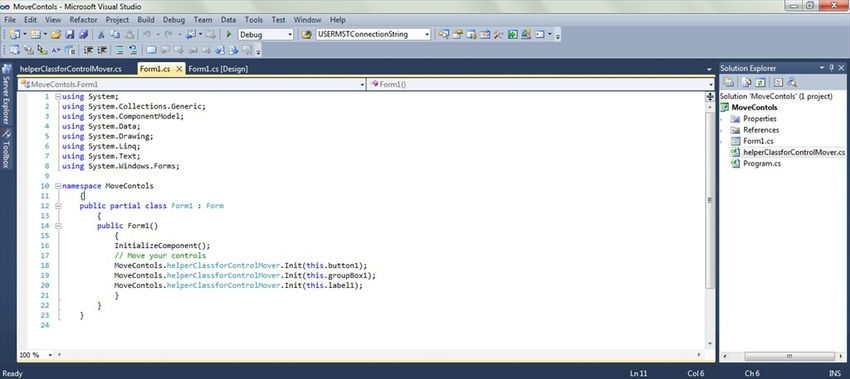The image size is (850, 379).
Task: Click Solution Explorer's Refresh icon
Action: pos(761,82)
